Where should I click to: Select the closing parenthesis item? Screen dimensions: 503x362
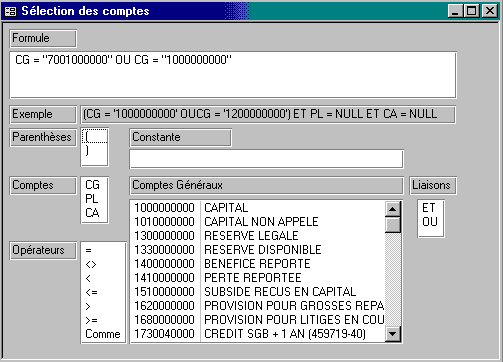95,150
